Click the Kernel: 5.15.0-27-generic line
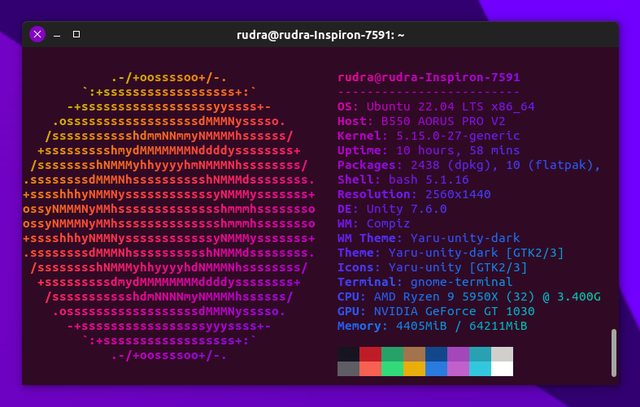 click(x=429, y=136)
